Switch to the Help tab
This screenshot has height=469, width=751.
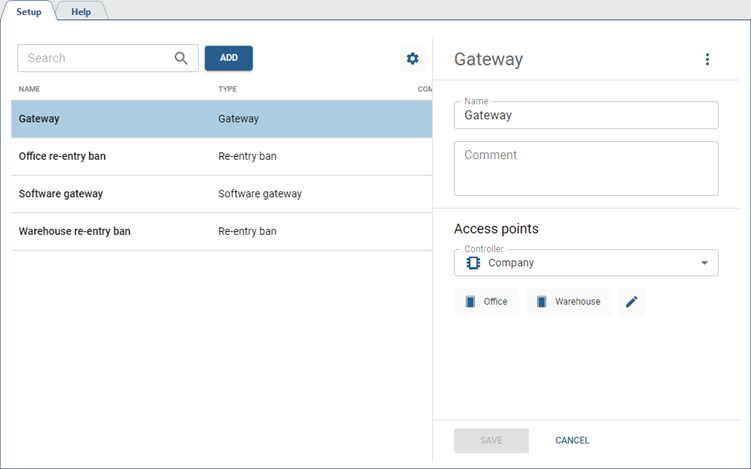[81, 12]
